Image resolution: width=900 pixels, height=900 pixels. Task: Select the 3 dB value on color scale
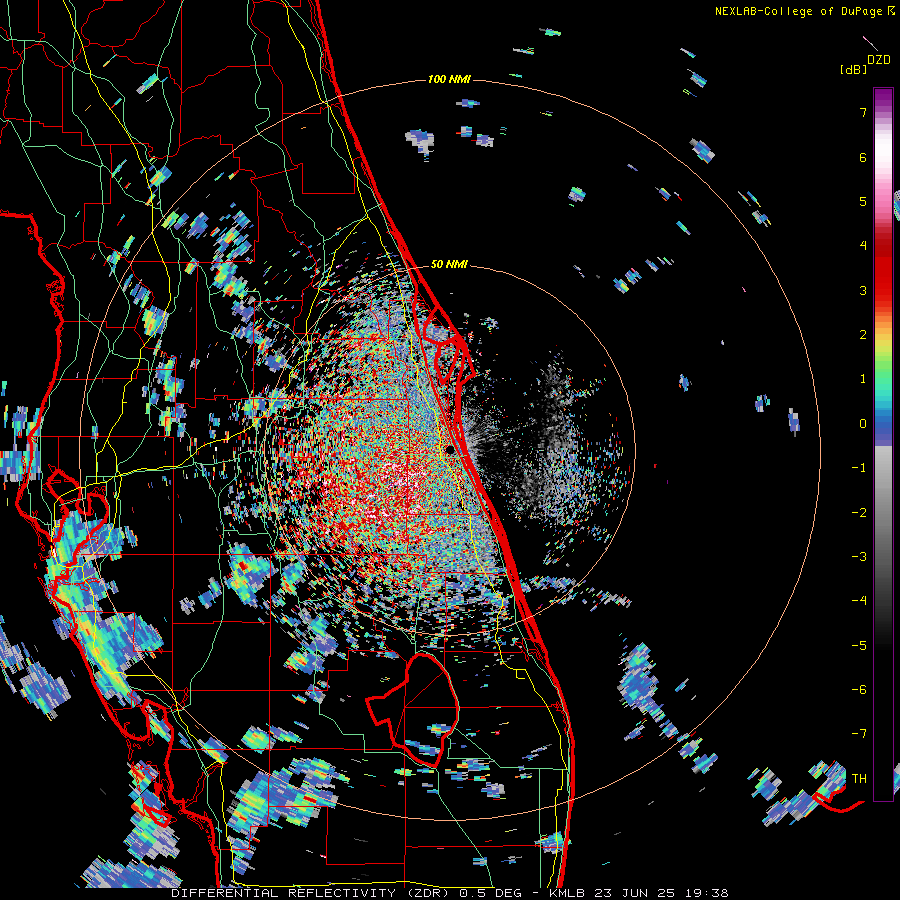click(x=863, y=290)
